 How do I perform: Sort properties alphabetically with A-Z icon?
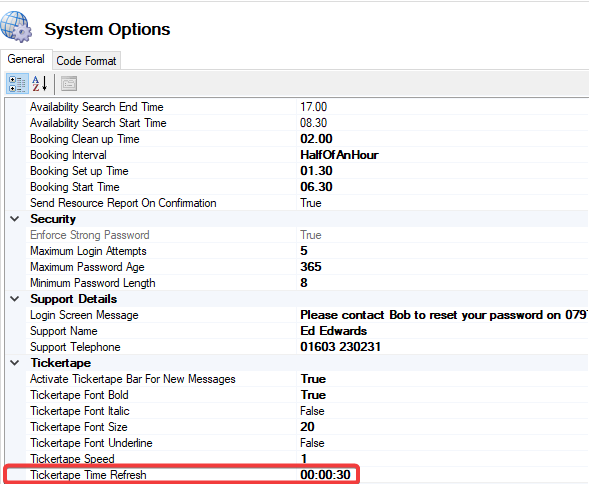point(39,84)
